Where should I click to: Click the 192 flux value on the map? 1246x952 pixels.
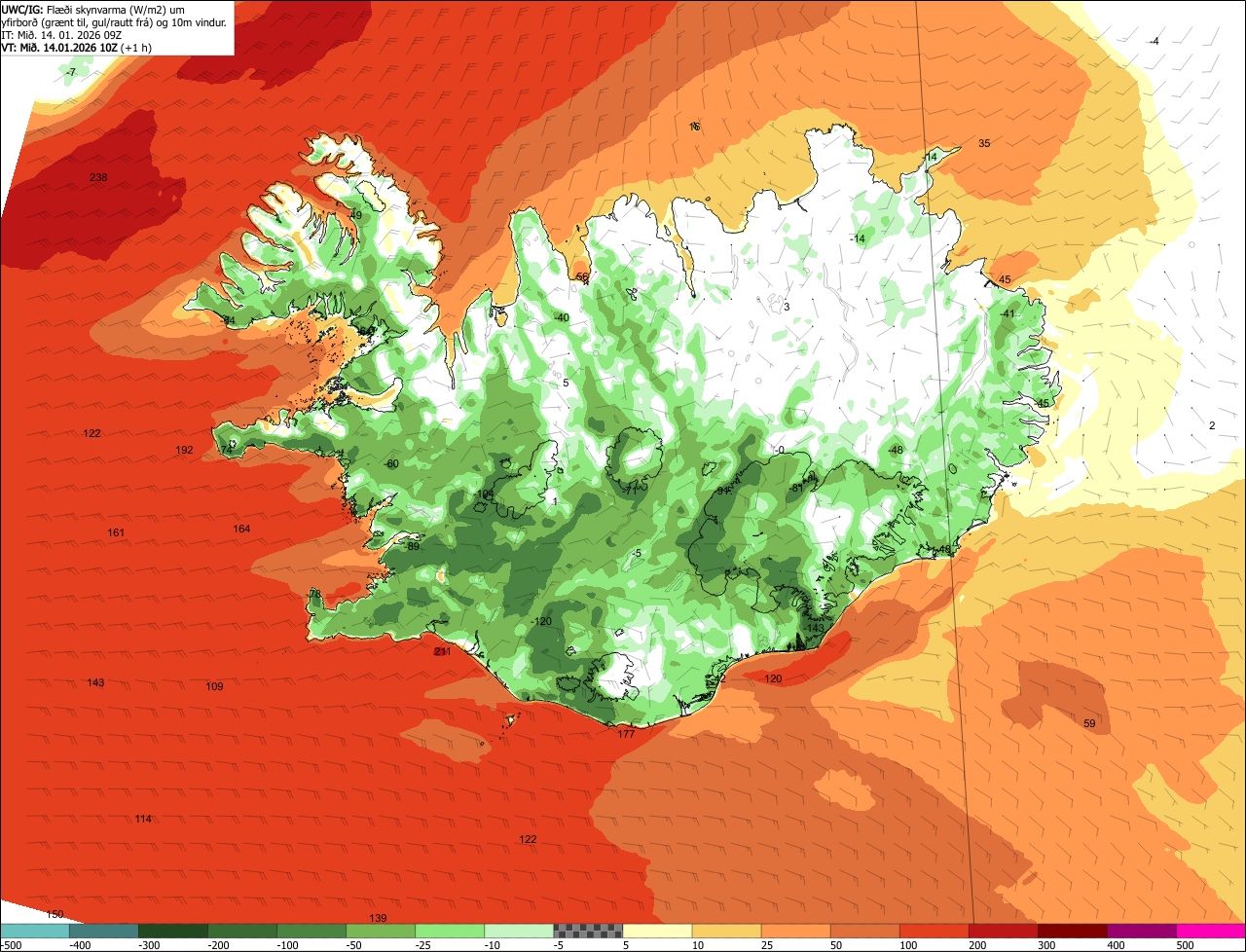(184, 450)
